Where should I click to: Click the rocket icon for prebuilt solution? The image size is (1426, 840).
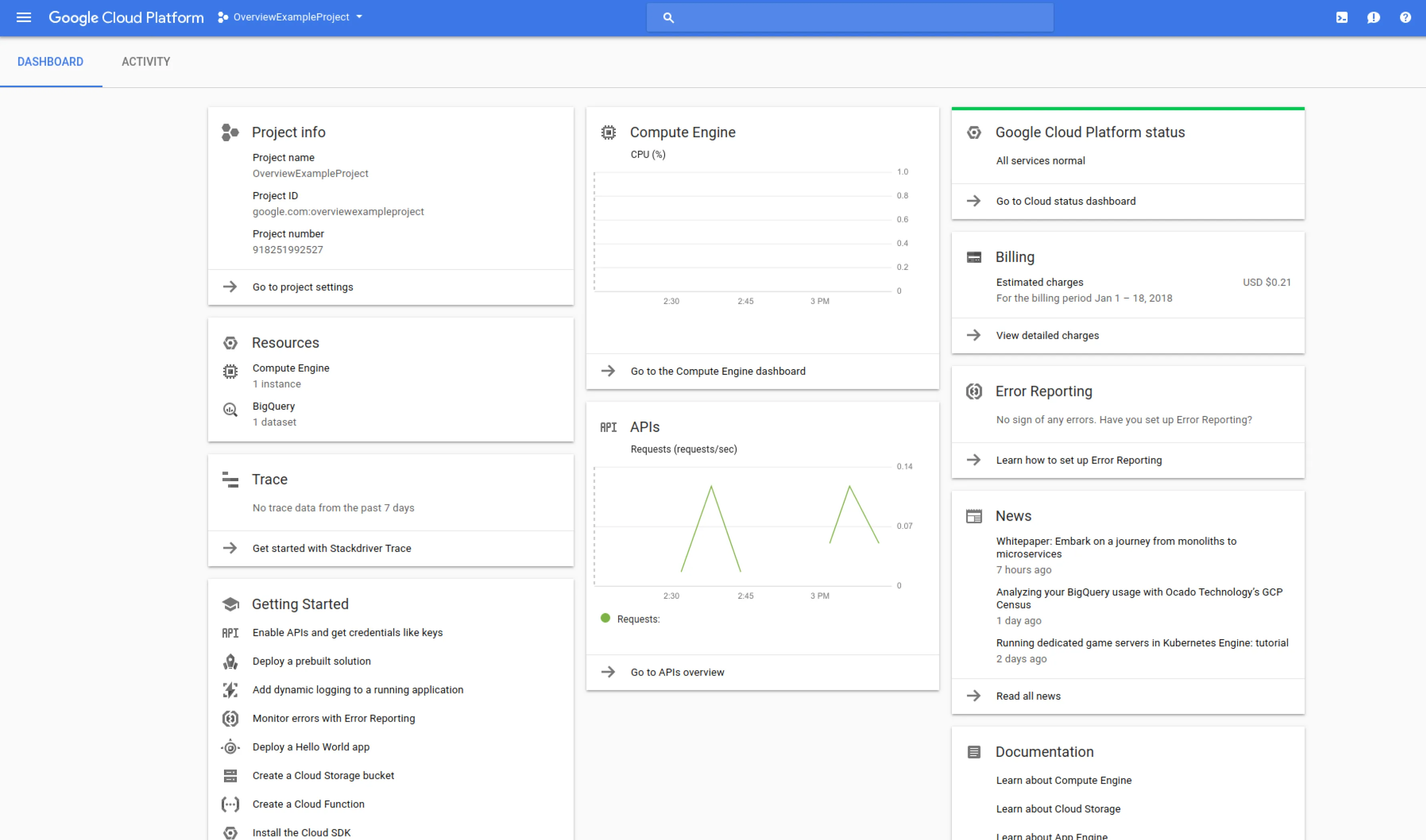(230, 661)
